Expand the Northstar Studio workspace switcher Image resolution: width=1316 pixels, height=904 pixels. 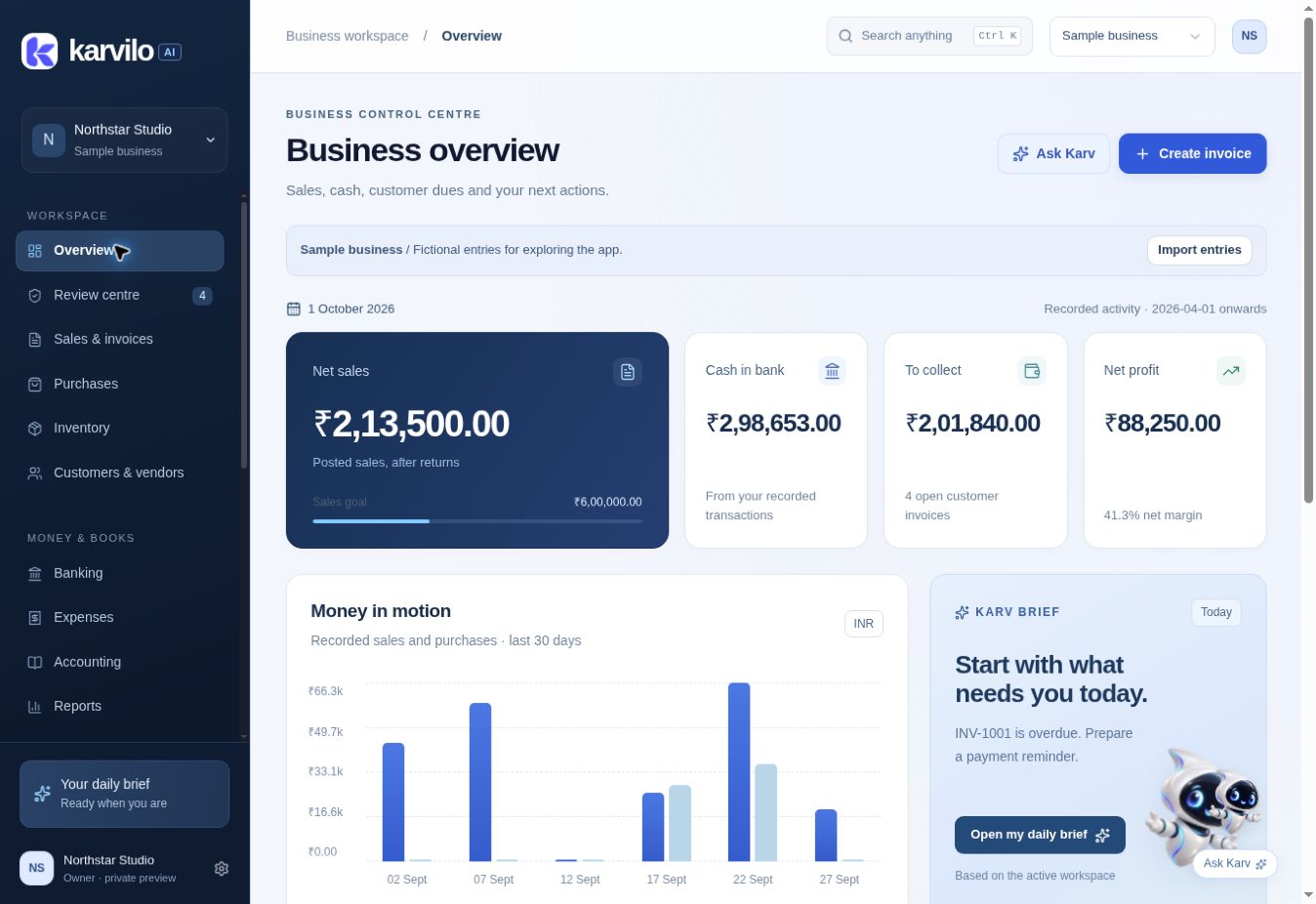tap(124, 140)
